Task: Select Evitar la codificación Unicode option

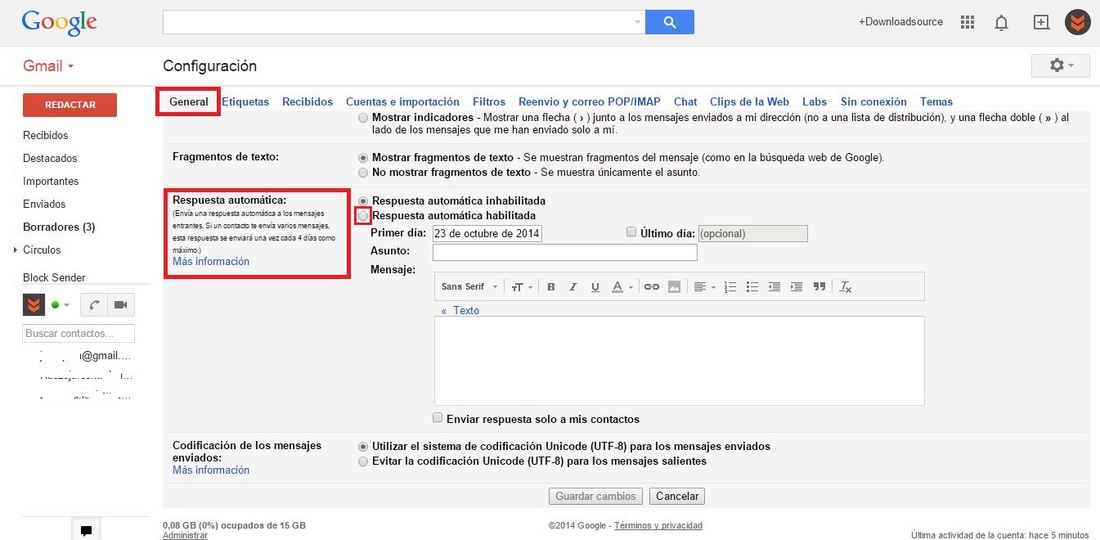Action: [363, 461]
